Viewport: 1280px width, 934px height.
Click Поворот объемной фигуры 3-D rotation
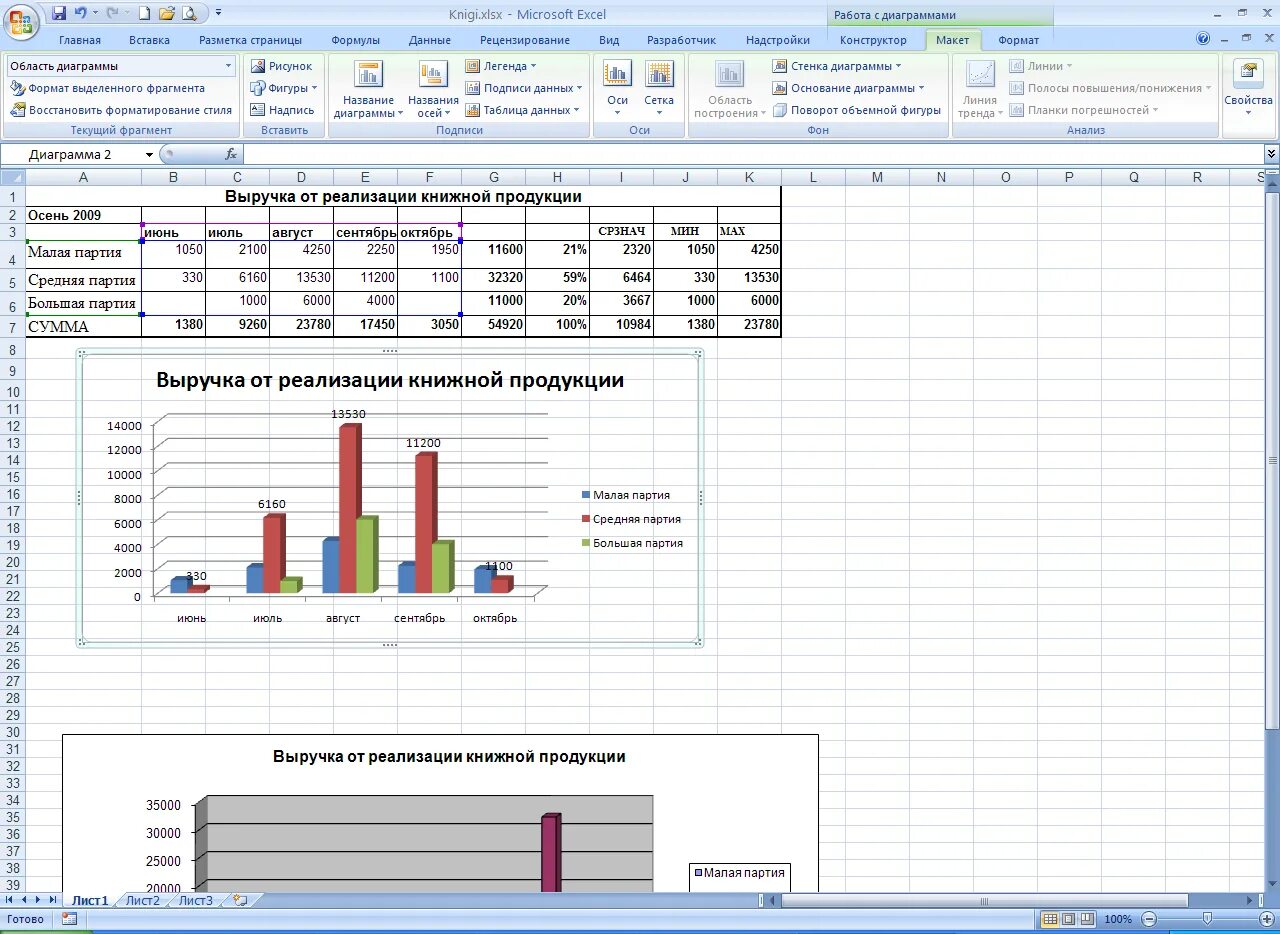click(x=857, y=110)
